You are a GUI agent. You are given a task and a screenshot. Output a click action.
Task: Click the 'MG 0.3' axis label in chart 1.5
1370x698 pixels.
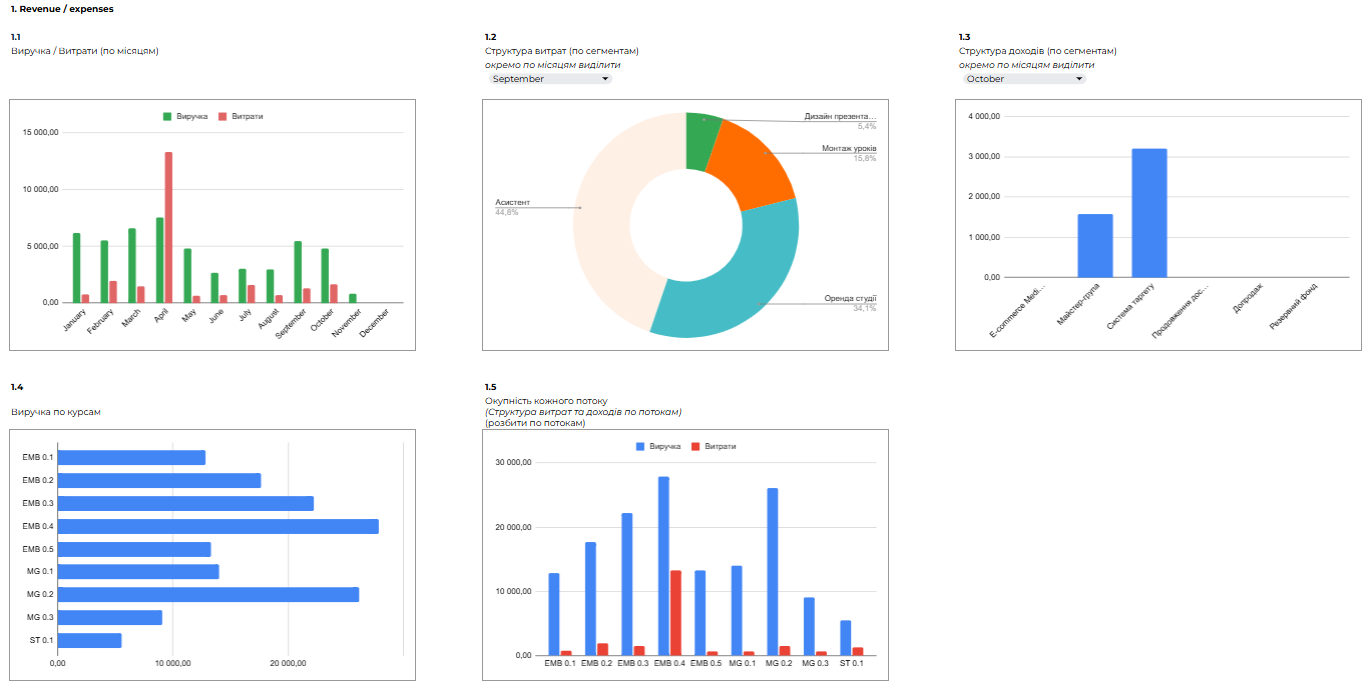[x=815, y=663]
